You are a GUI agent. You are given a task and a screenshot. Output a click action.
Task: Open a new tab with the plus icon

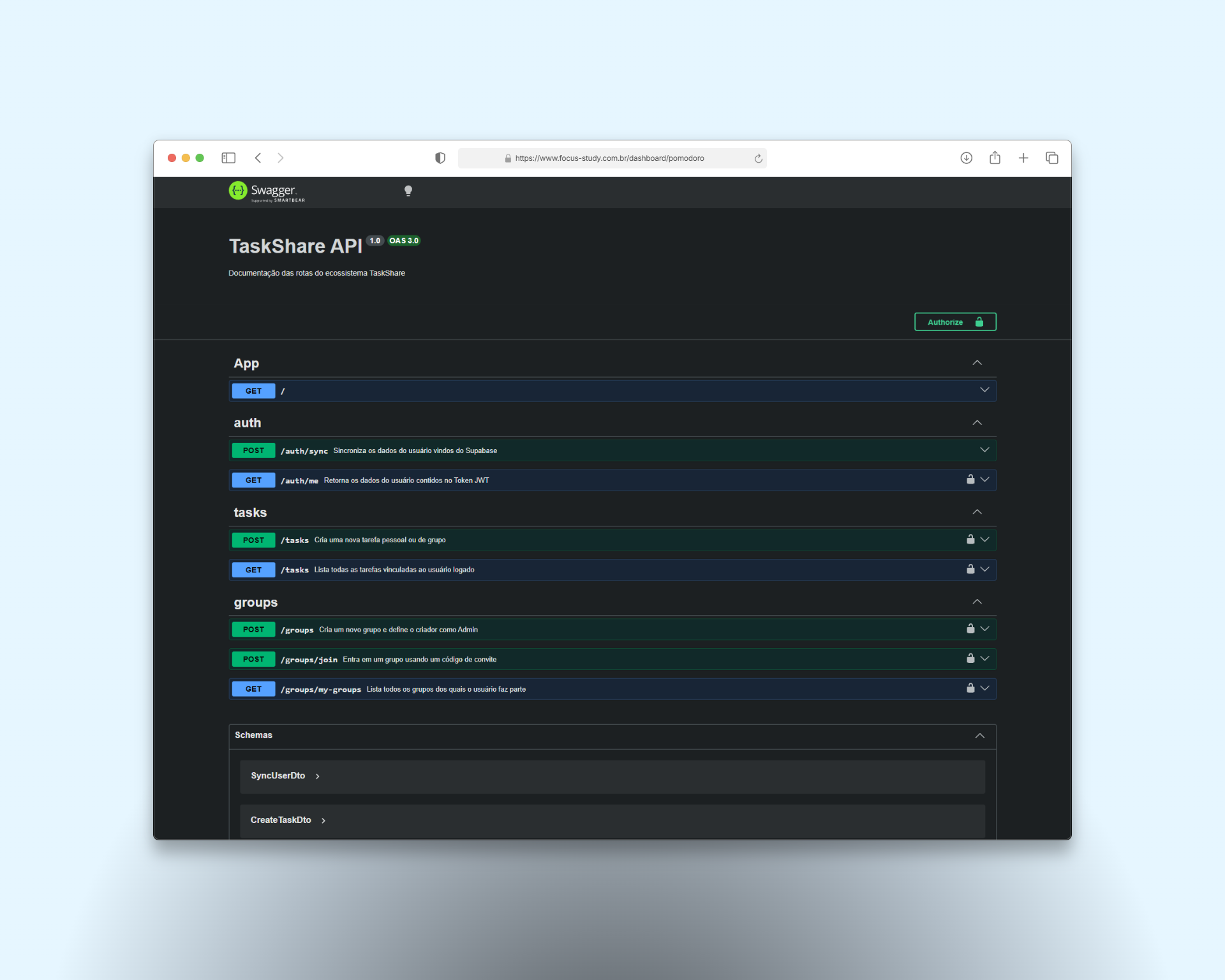1023,158
